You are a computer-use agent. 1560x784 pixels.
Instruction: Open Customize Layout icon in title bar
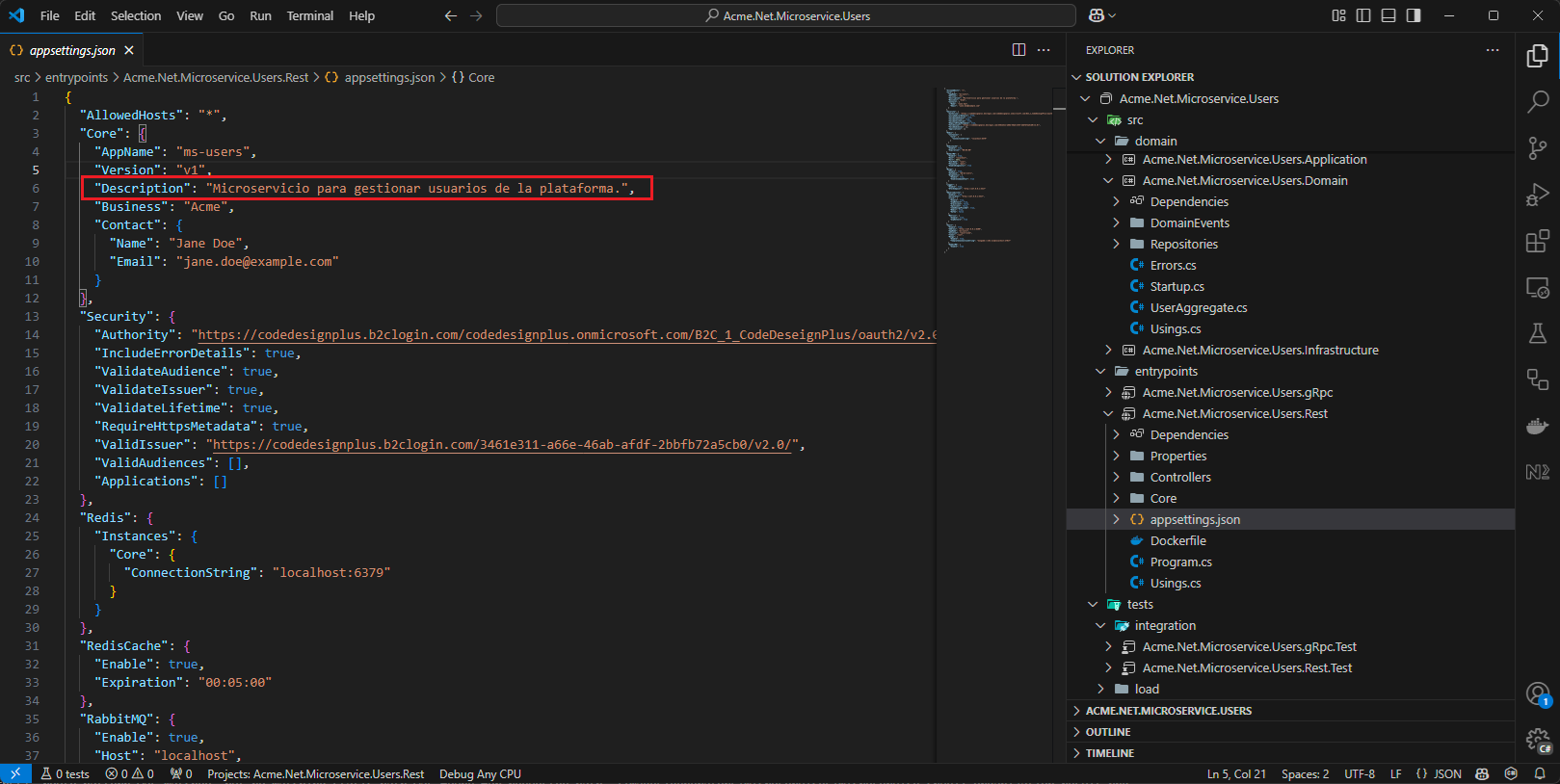(1338, 15)
